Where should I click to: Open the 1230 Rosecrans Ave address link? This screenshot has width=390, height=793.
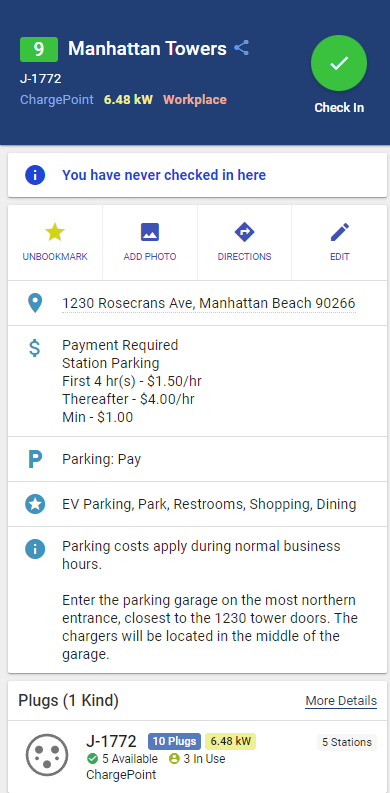pos(208,303)
